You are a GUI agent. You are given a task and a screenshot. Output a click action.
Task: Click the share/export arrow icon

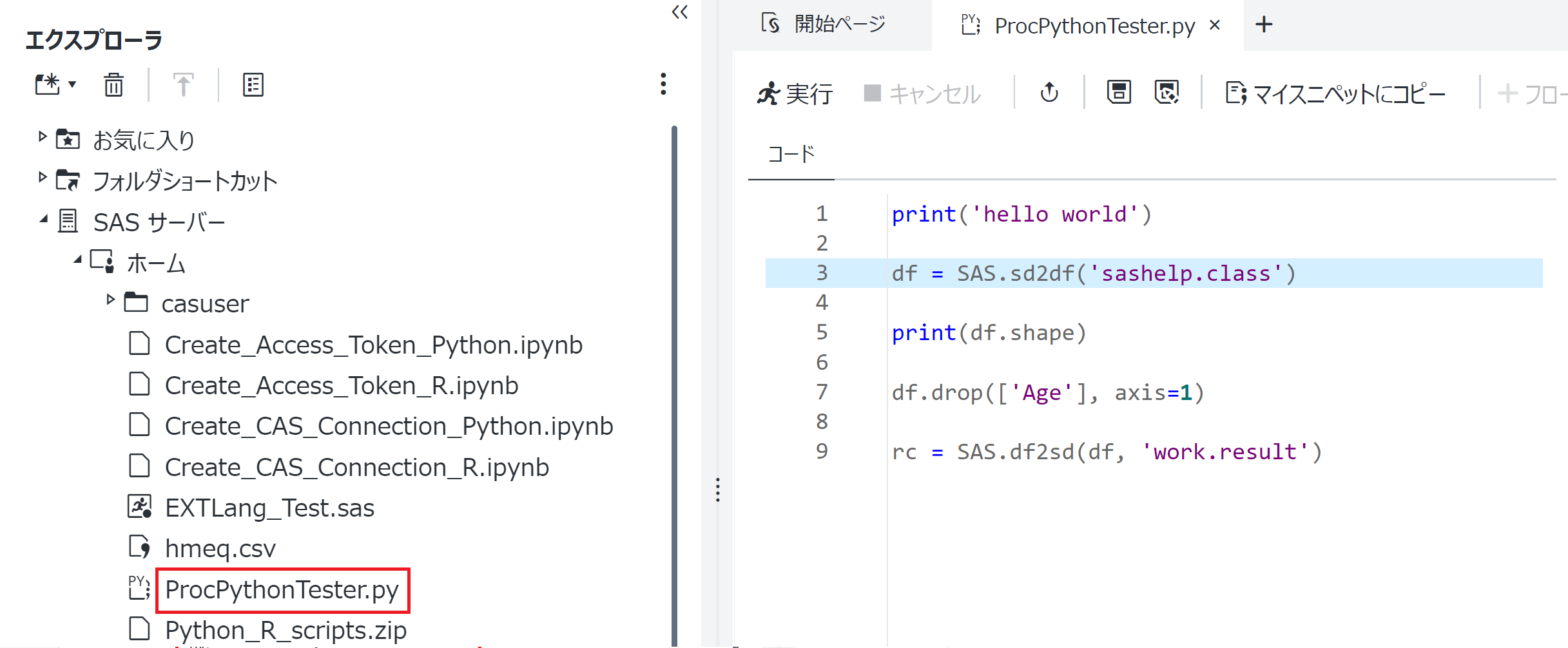click(x=1049, y=93)
